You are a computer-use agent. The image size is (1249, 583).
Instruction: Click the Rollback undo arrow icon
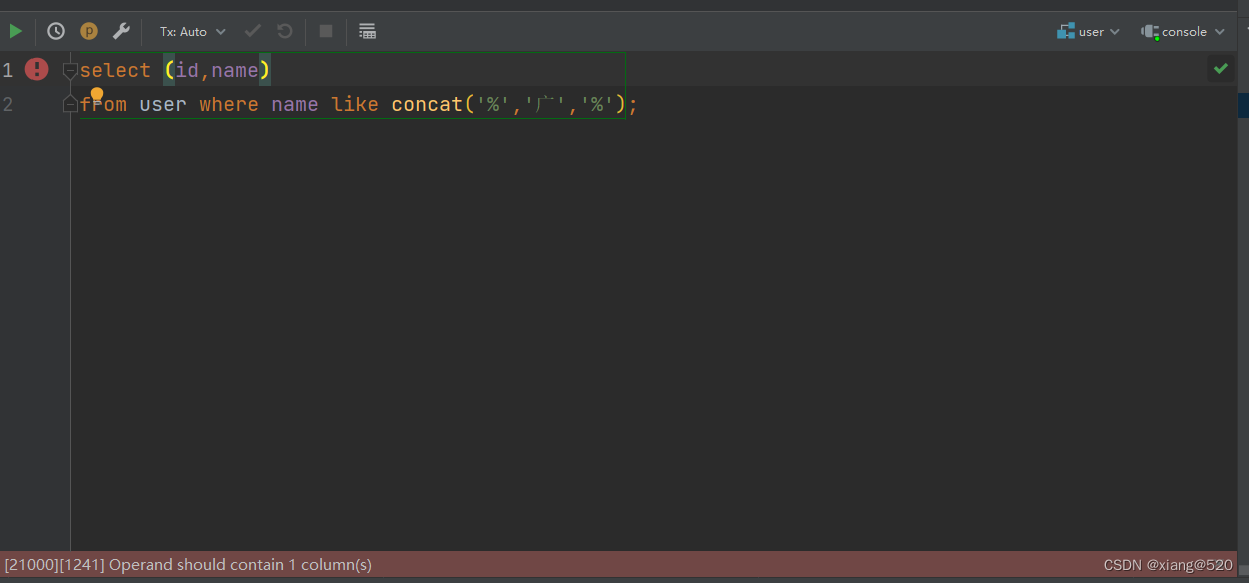click(x=285, y=31)
